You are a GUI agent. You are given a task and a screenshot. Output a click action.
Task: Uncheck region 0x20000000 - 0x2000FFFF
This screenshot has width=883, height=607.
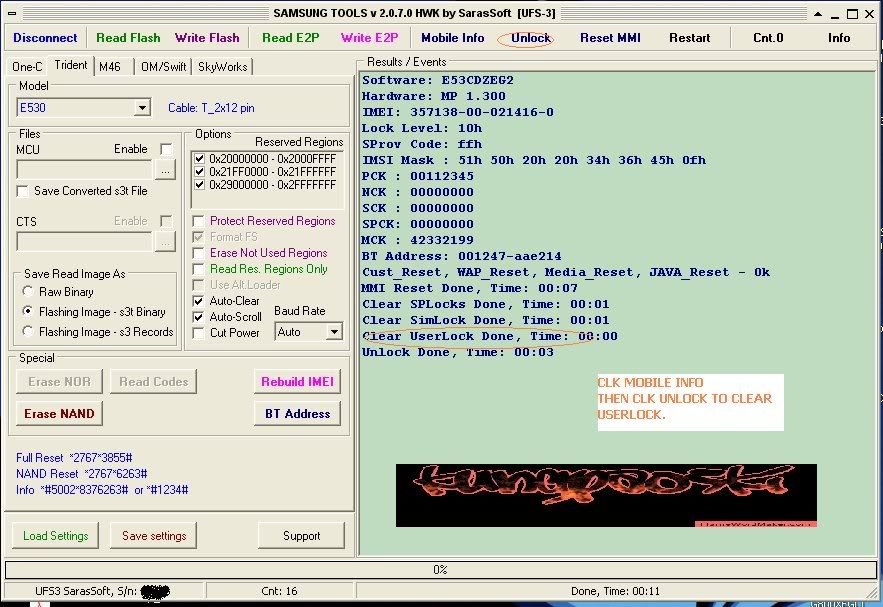[199, 159]
